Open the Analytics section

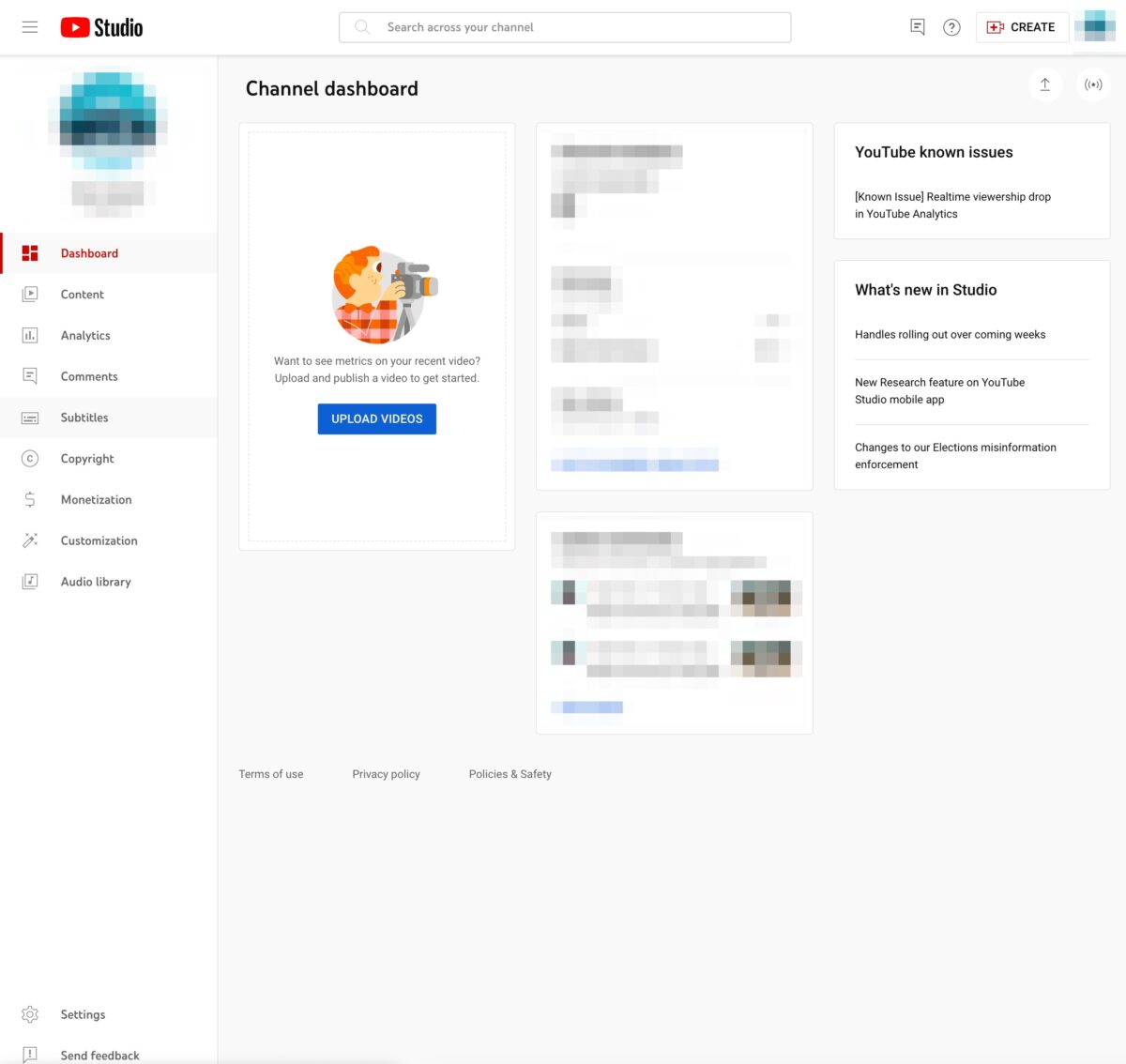click(x=85, y=336)
